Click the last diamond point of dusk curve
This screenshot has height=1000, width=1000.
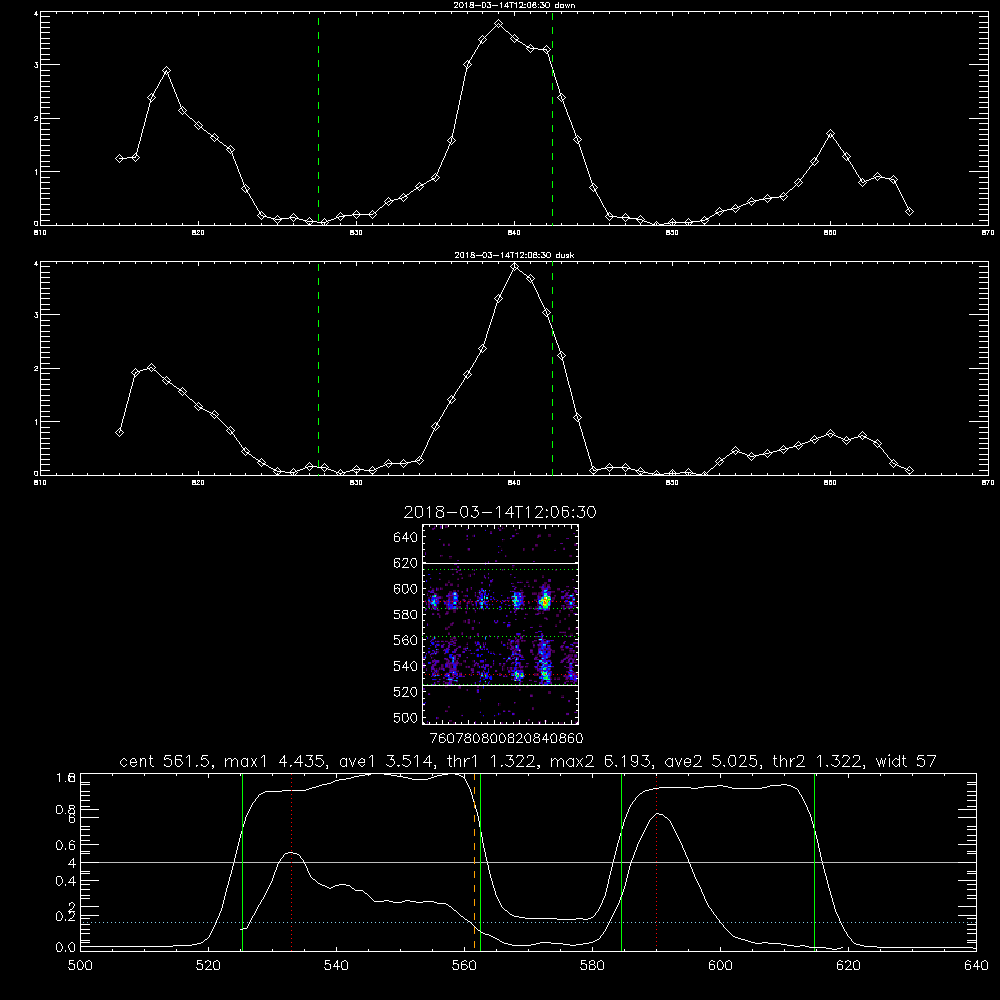(909, 470)
